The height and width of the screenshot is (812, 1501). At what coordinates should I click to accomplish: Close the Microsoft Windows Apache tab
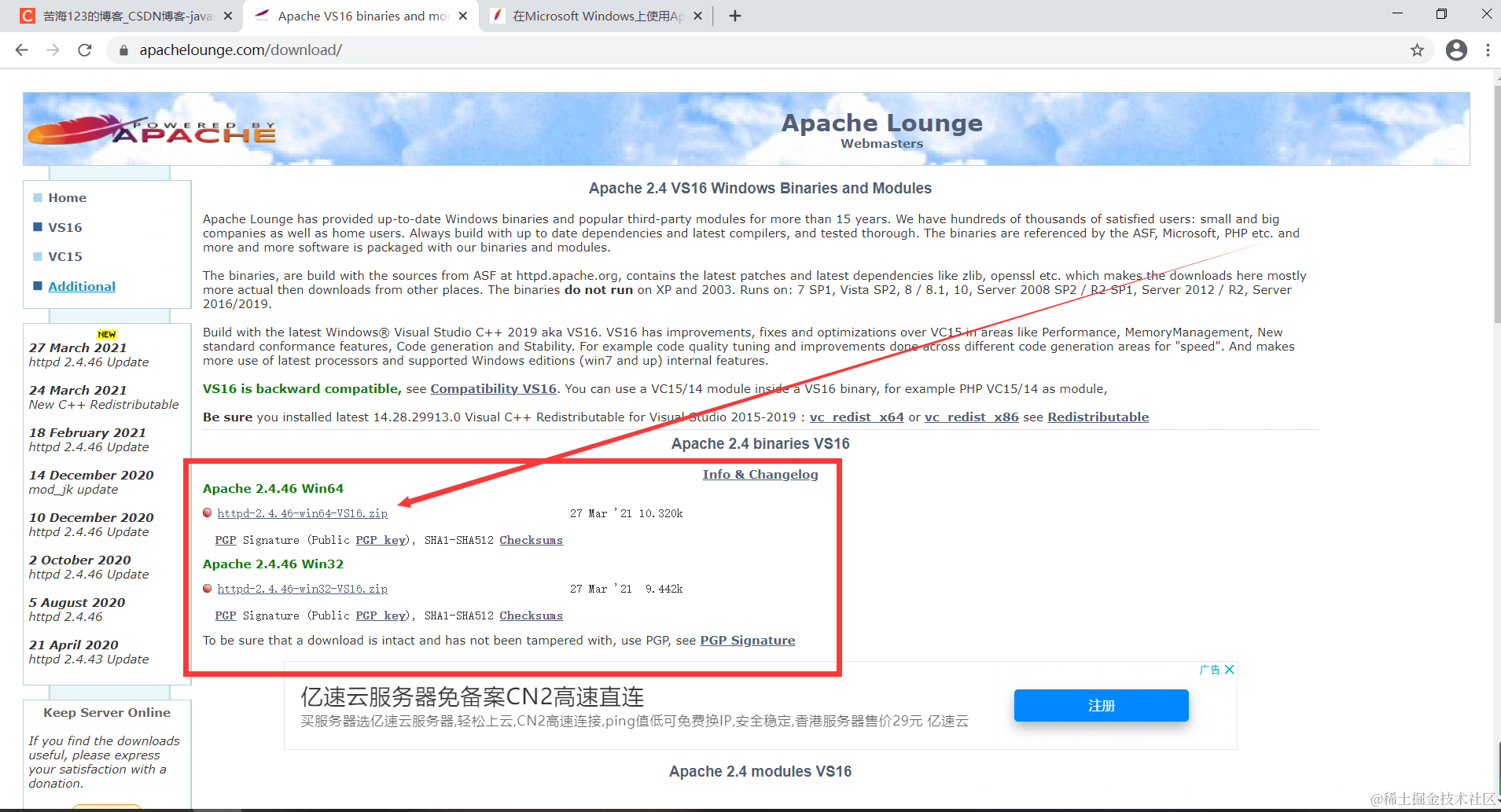point(697,16)
